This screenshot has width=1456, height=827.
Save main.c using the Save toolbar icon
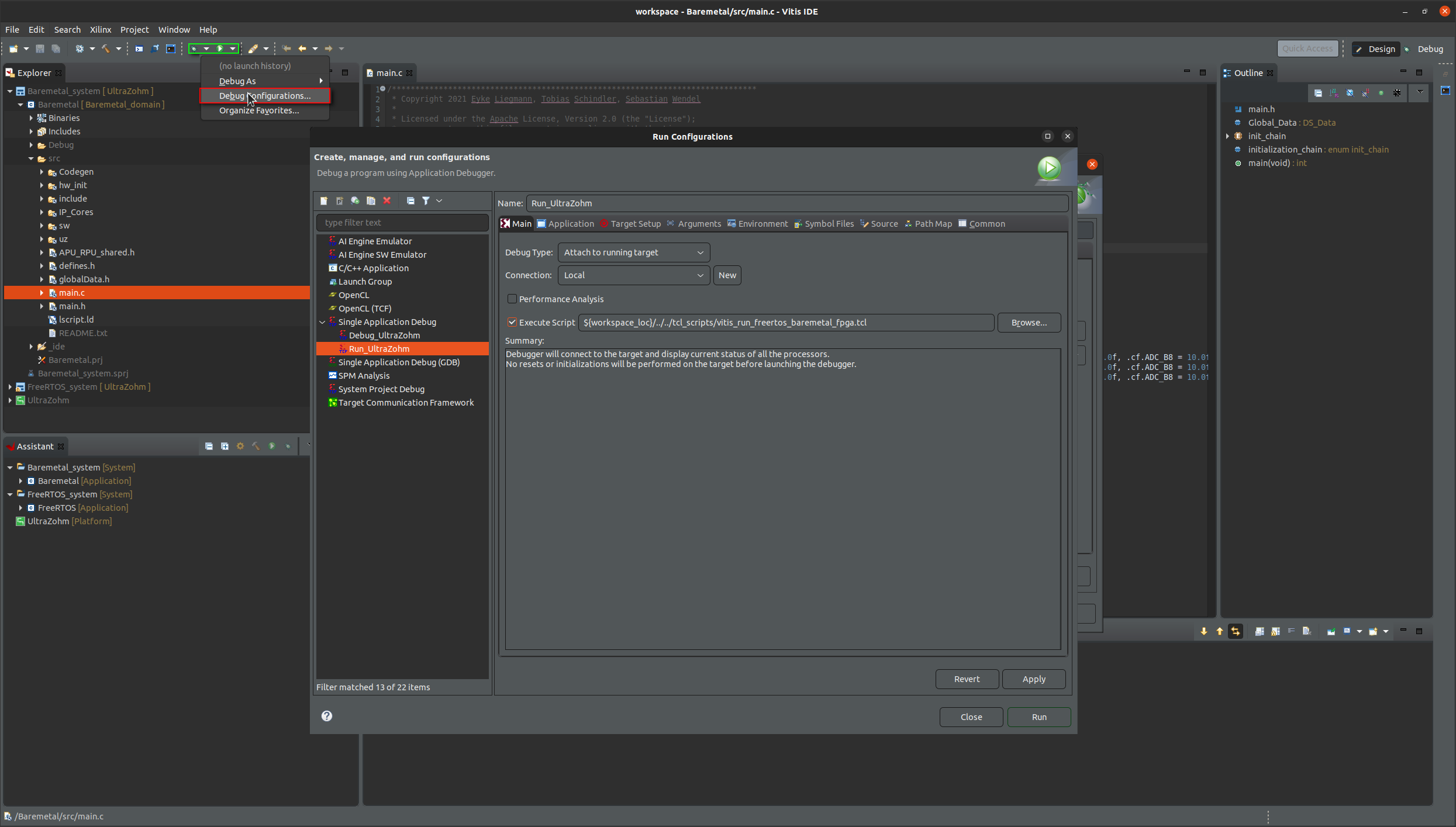(40, 49)
